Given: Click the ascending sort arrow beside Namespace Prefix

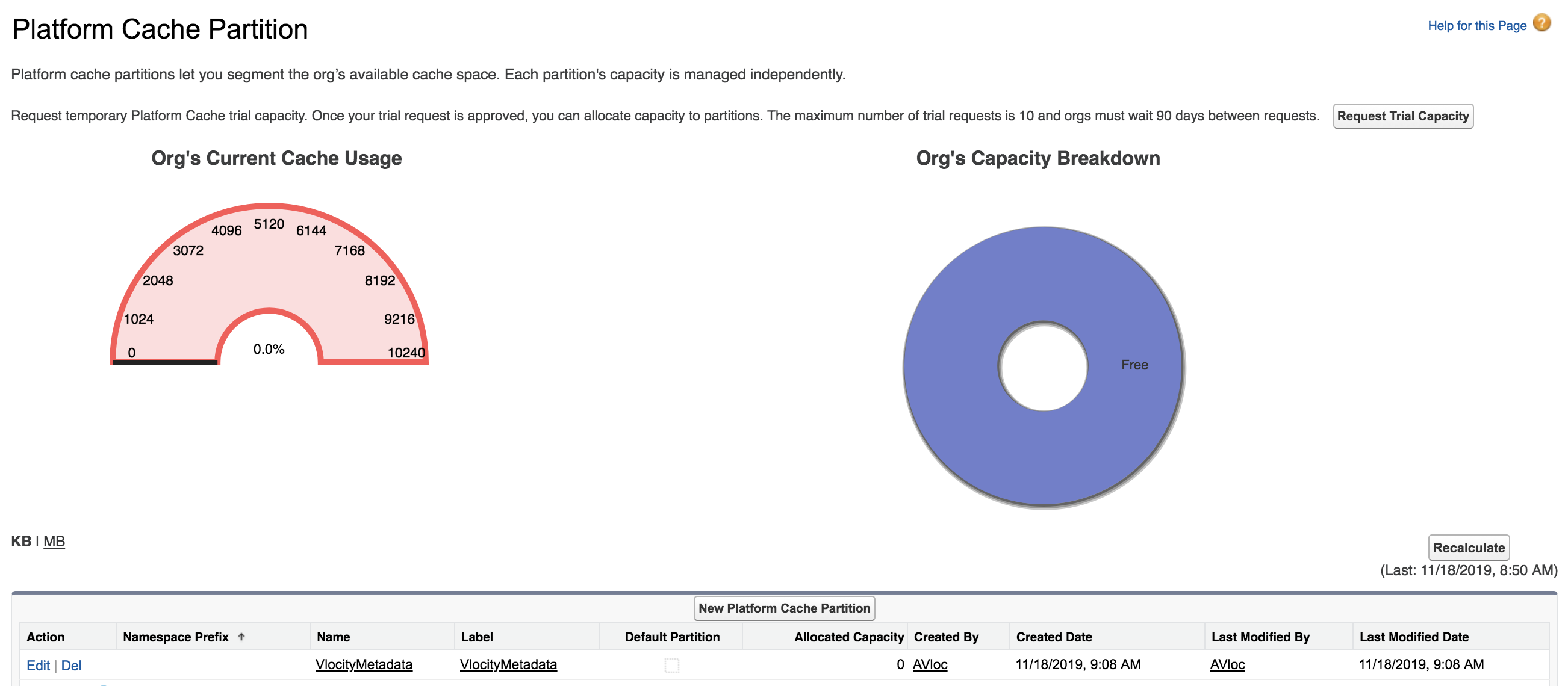Looking at the screenshot, I should click(x=242, y=637).
